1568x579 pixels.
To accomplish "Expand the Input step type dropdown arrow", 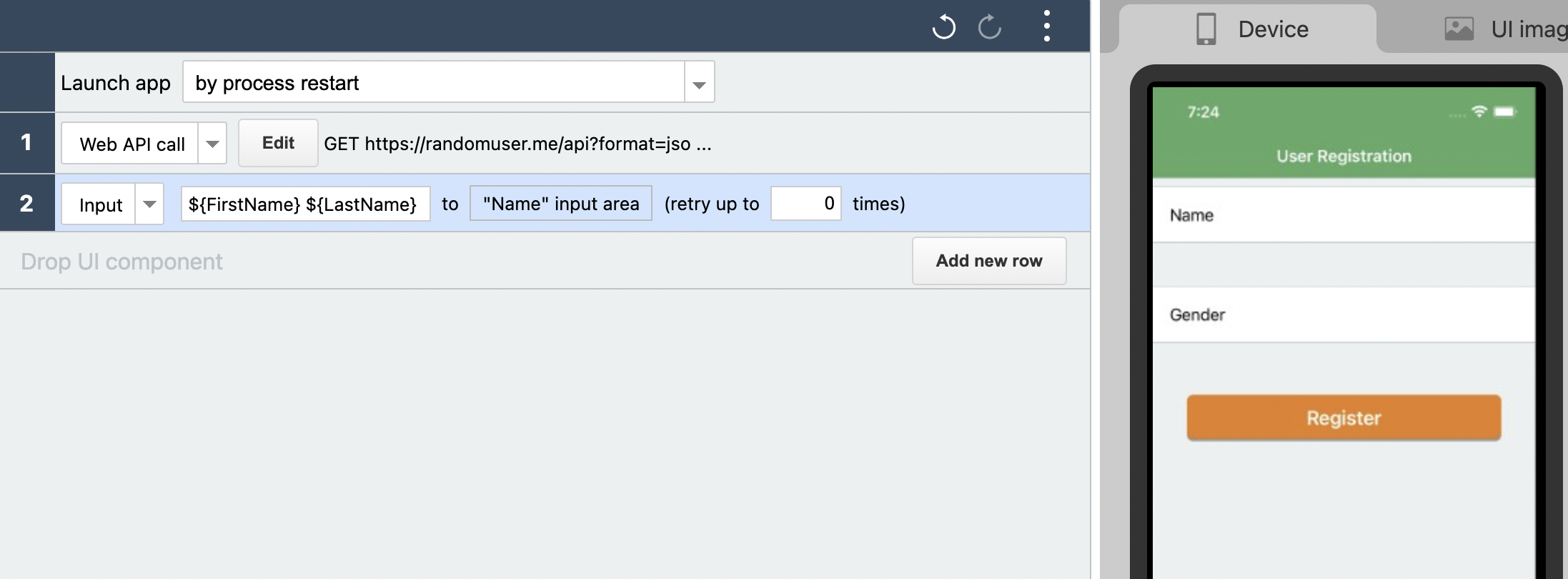I will pos(149,204).
